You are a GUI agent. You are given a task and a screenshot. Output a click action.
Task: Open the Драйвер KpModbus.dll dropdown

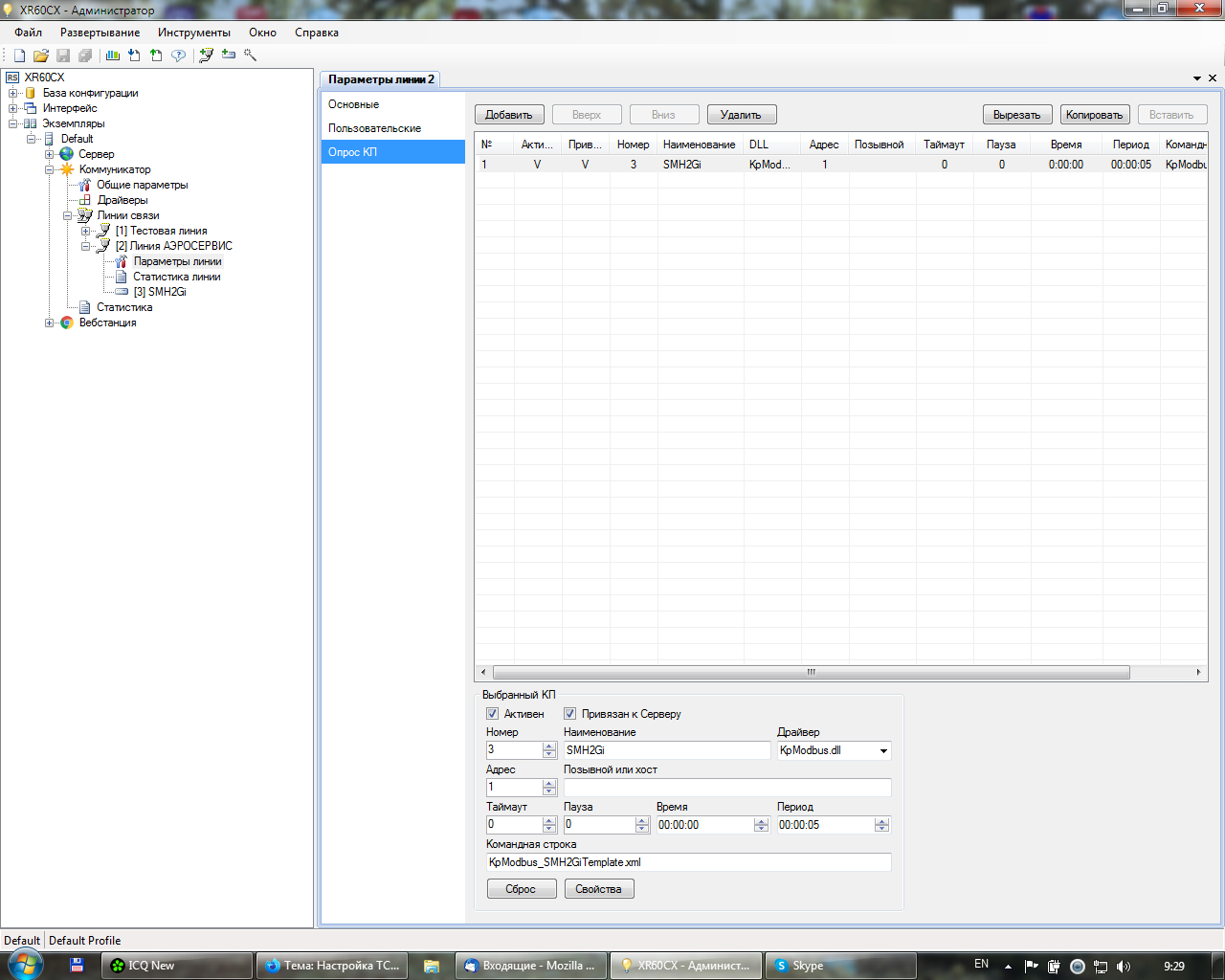[x=883, y=751]
